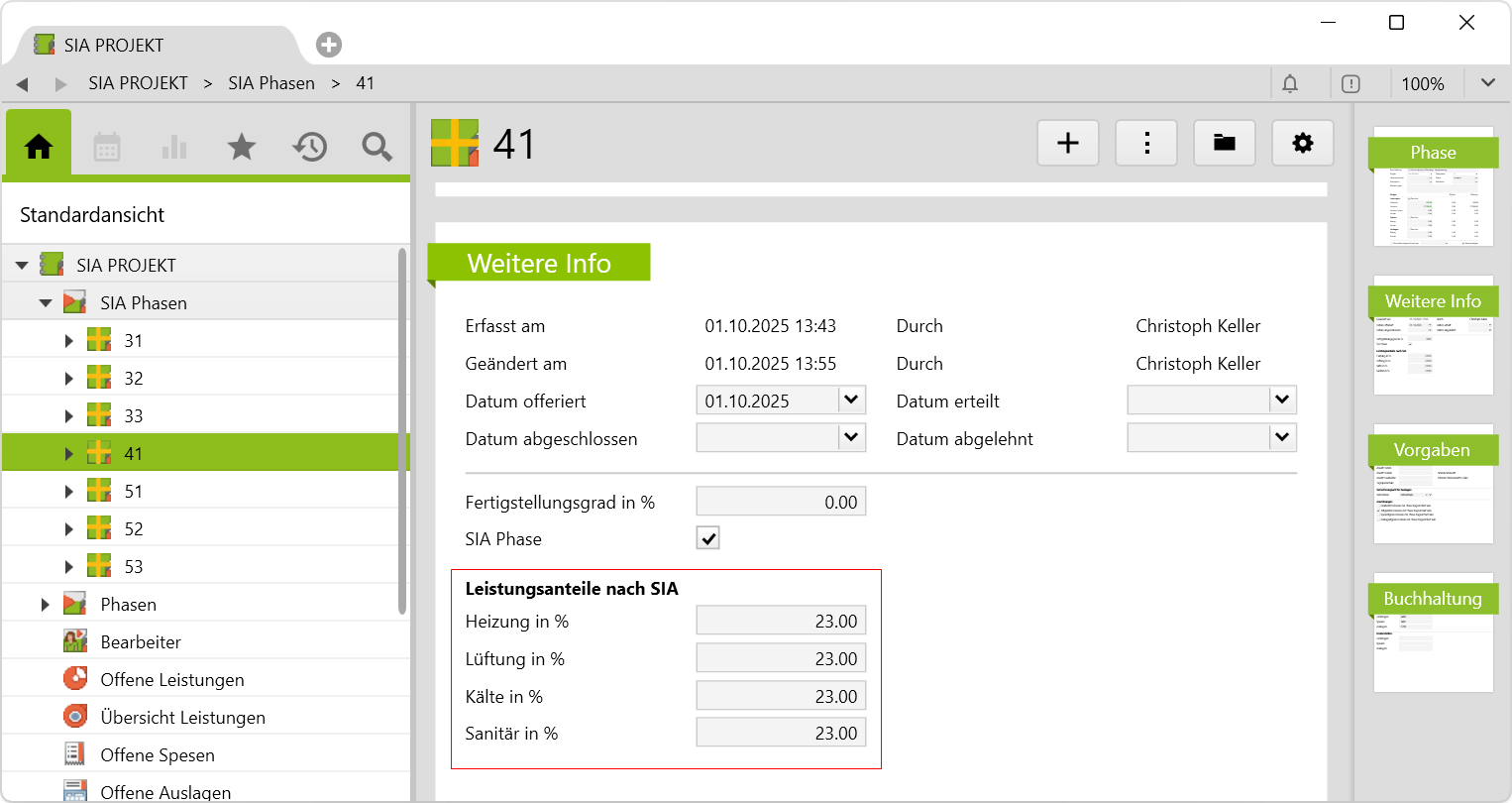Select Offene Leistungen in the sidebar
Image resolution: width=1512 pixels, height=803 pixels.
[x=171, y=680]
